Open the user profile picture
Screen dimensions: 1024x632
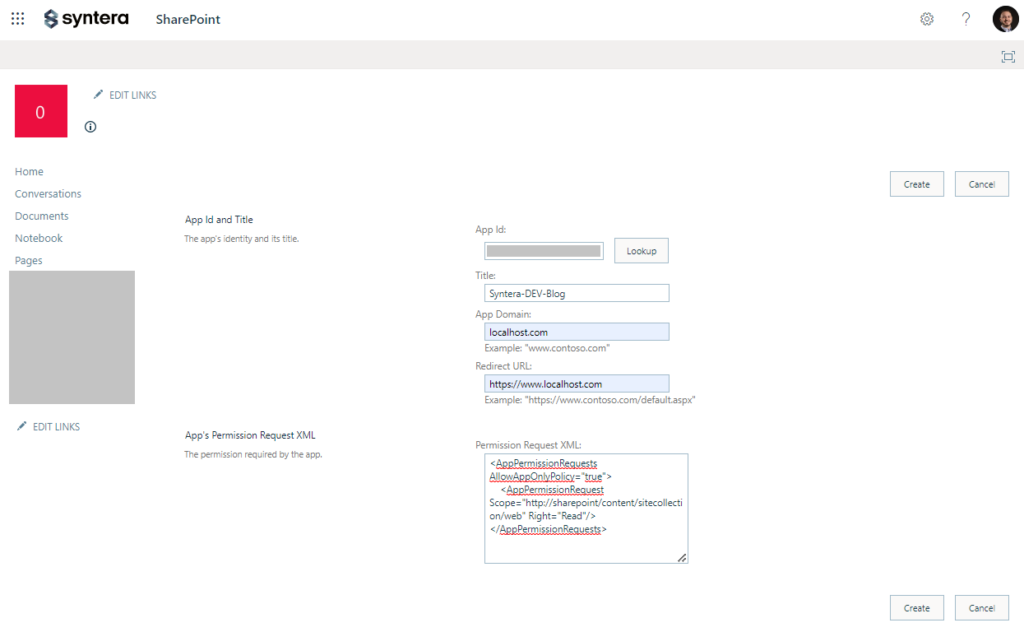click(1005, 19)
